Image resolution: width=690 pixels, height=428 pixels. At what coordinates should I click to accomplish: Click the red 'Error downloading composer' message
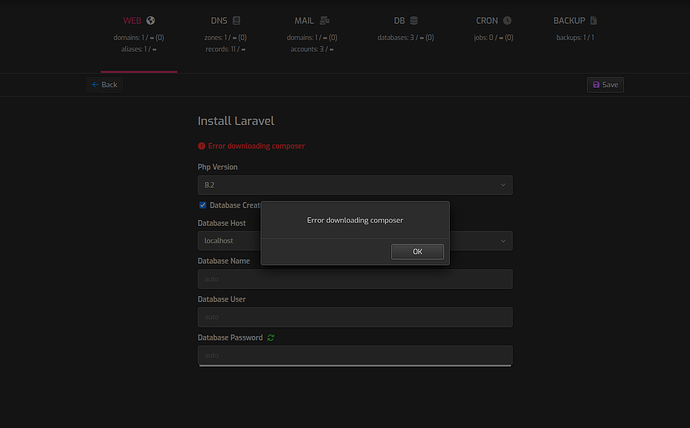click(256, 146)
